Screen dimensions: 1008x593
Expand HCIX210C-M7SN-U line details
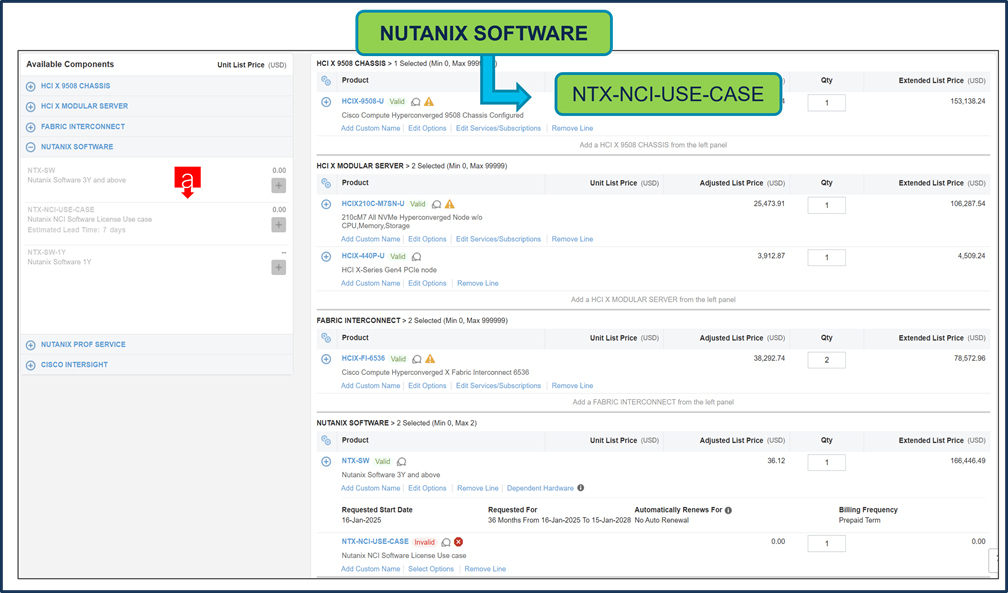pos(326,204)
